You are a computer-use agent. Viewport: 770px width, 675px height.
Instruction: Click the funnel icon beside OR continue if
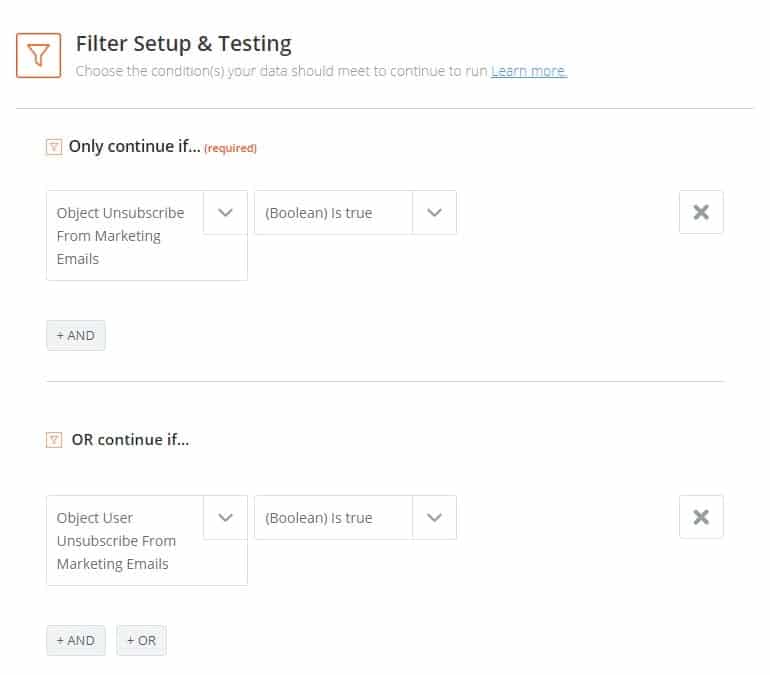(54, 440)
